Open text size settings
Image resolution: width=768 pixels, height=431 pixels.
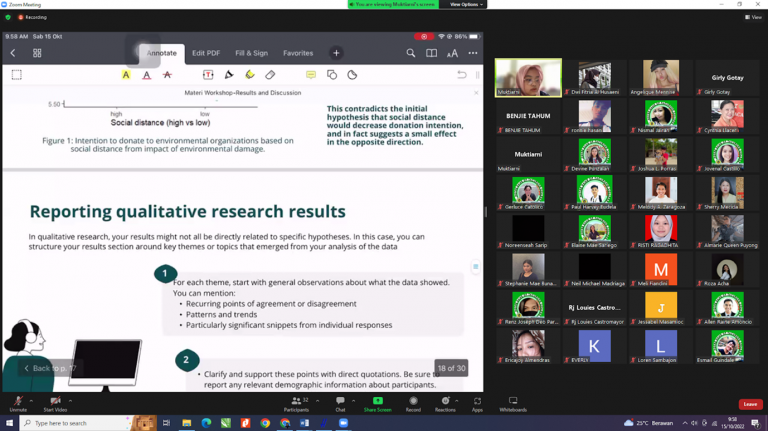tap(452, 53)
